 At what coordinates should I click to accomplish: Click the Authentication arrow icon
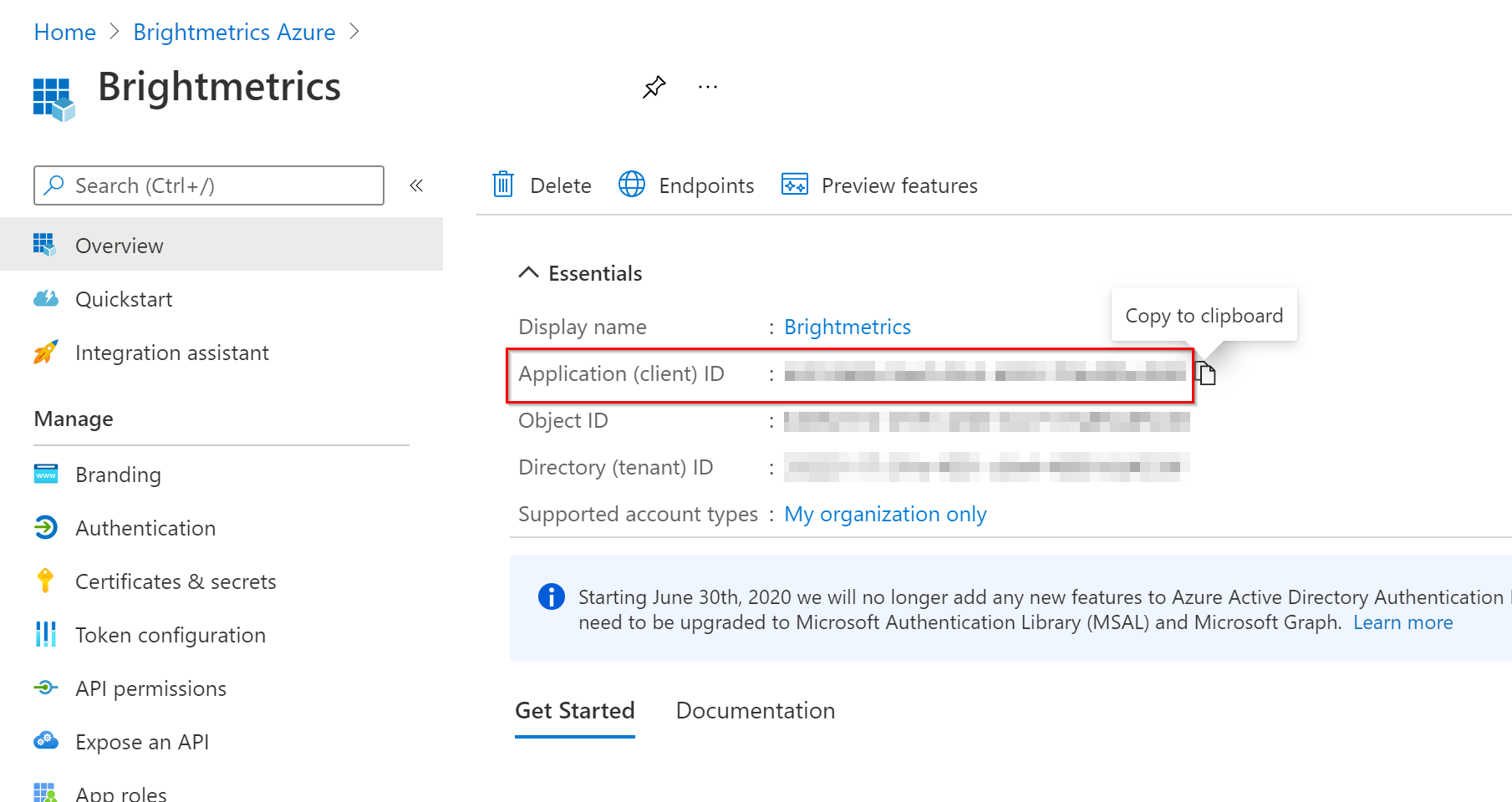[x=46, y=527]
